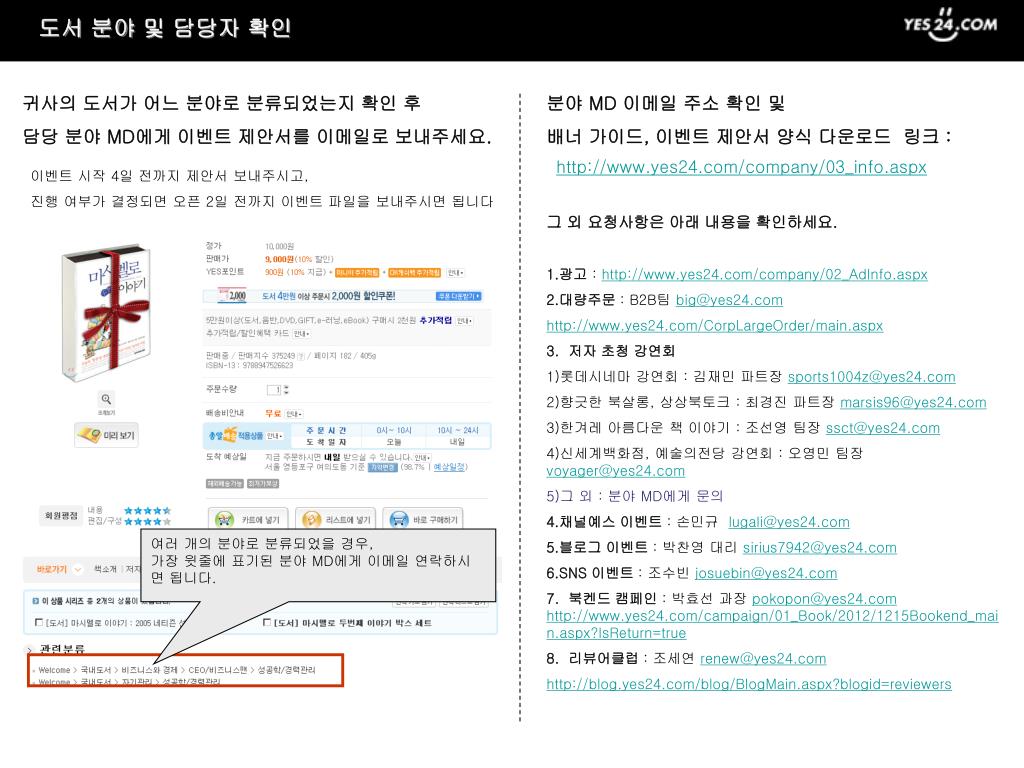
Task: Open the CorpLargeOrder/main.aspx link
Action: pyautogui.click(x=714, y=325)
